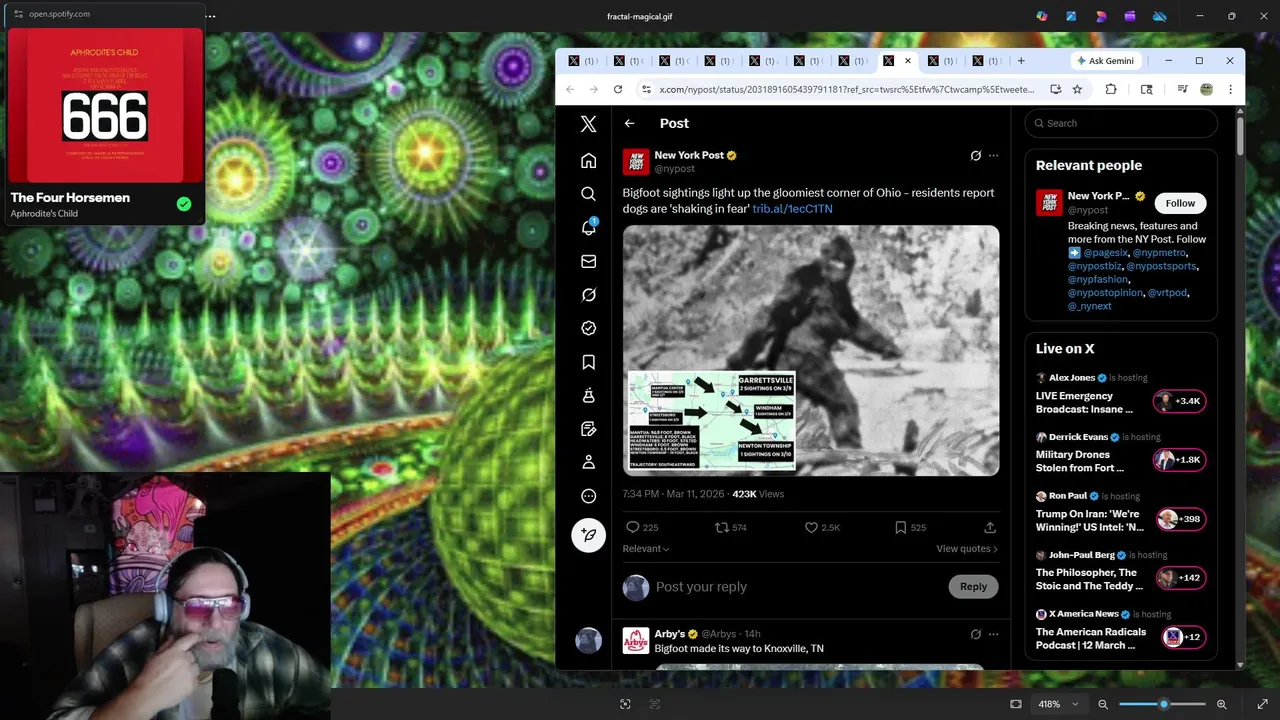Open Profile person icon in sidebar
Screen dimensions: 1280x720
coord(588,462)
